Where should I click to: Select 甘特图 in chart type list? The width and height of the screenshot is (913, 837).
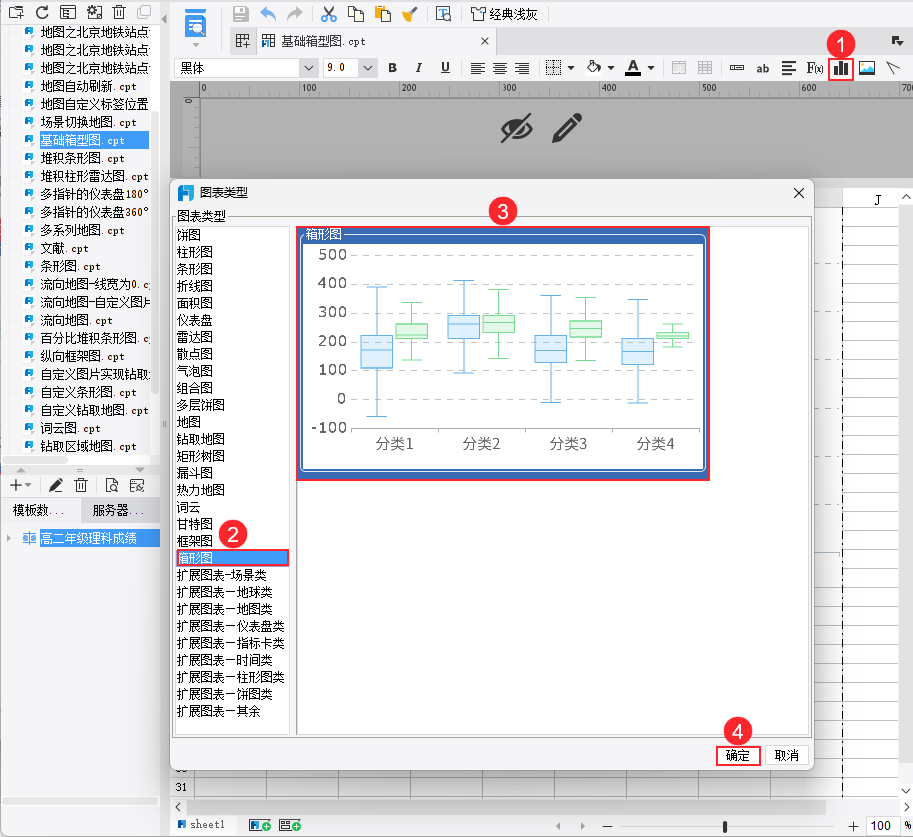(194, 524)
